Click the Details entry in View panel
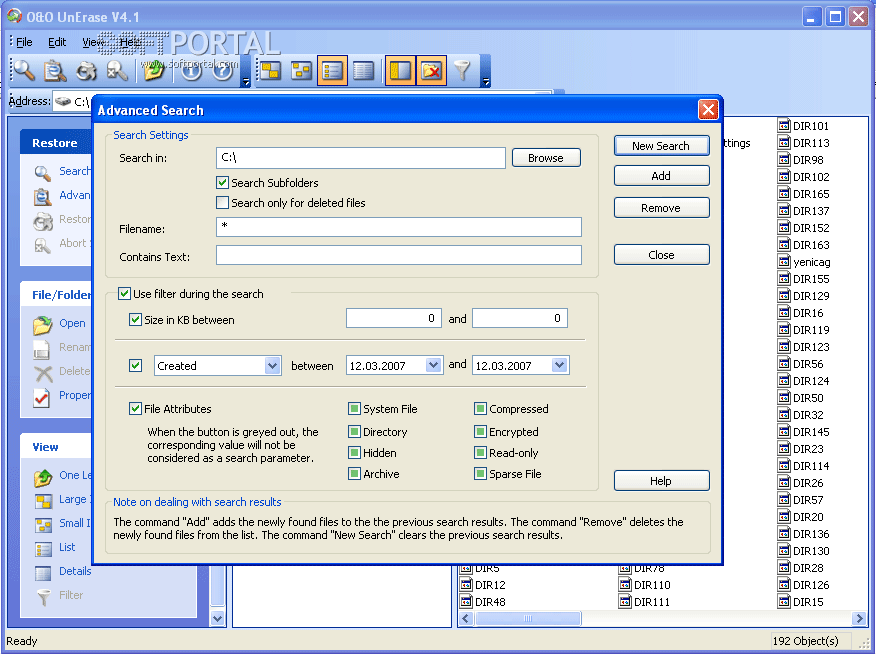Image resolution: width=876 pixels, height=655 pixels. point(63,572)
